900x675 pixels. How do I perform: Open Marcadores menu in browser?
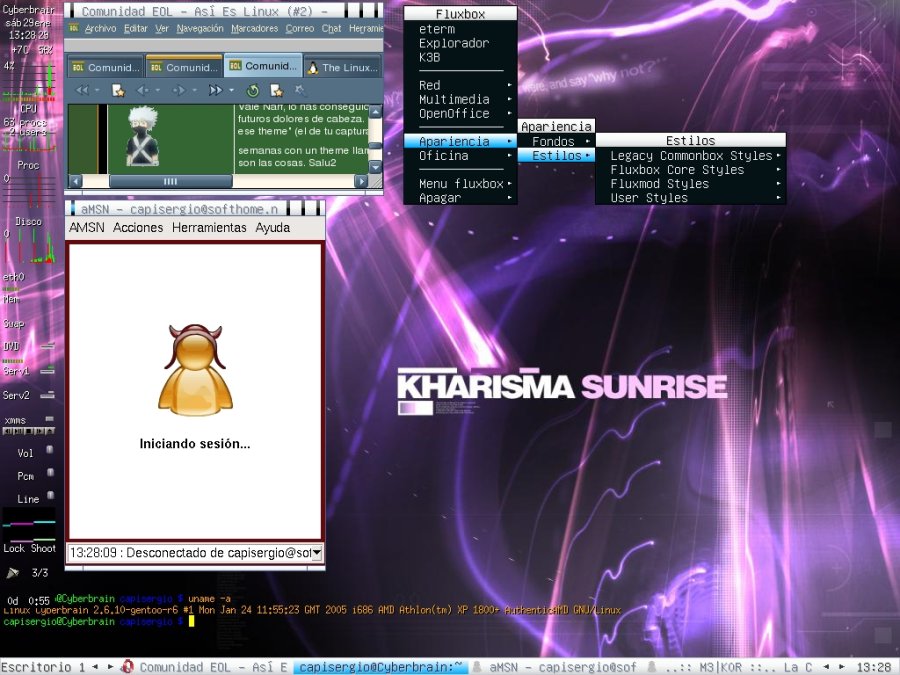coord(254,28)
